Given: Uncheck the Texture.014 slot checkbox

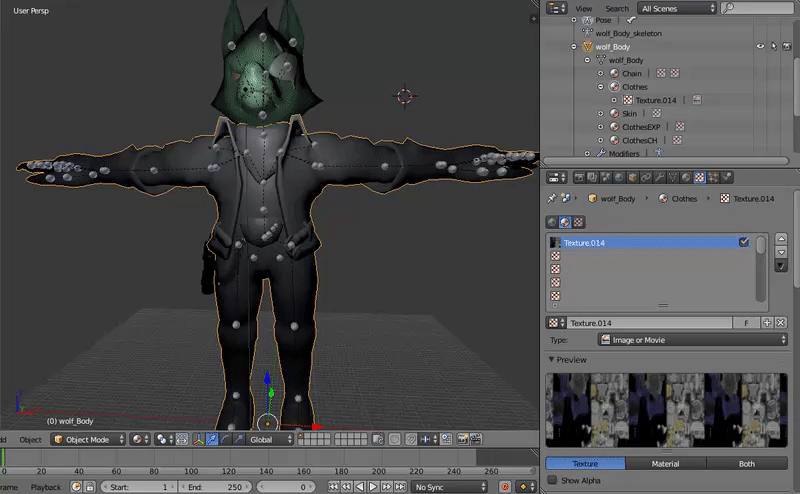Looking at the screenshot, I should pyautogui.click(x=744, y=242).
